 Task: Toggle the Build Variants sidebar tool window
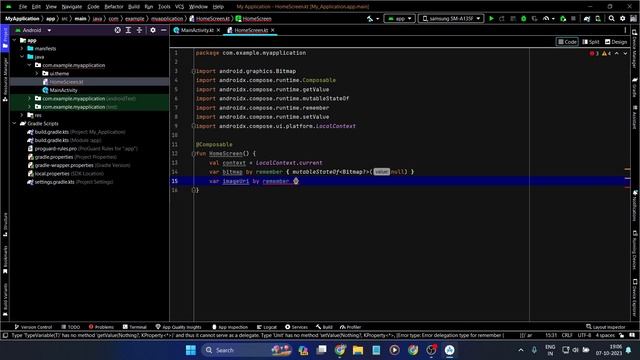point(5,300)
